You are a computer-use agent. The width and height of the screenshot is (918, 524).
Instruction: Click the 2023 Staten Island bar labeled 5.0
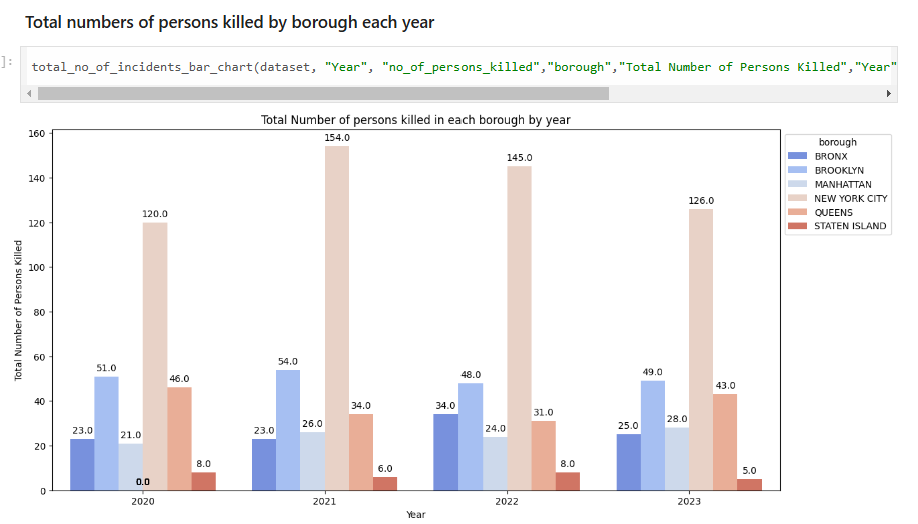[x=749, y=485]
